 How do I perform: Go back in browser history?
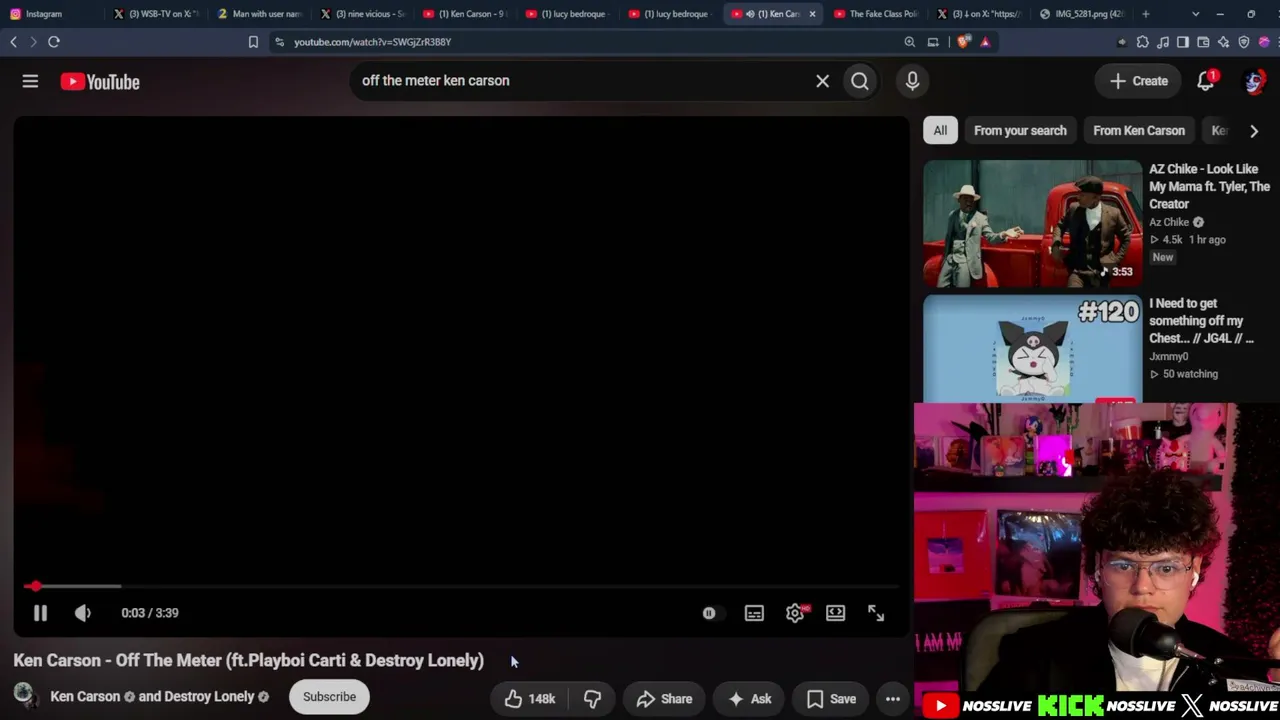(x=13, y=42)
